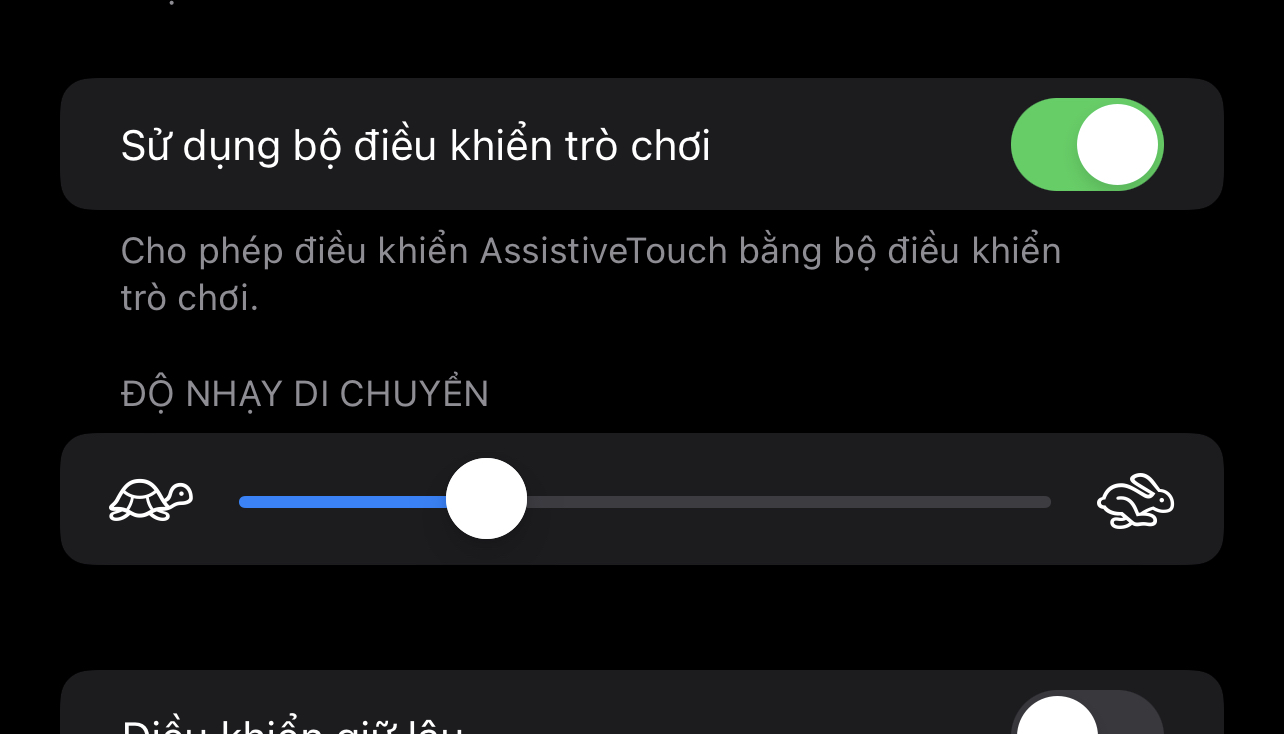Click the white knob of the bottom gray switch
Screen dimensions: 1284x734
(1058, 715)
